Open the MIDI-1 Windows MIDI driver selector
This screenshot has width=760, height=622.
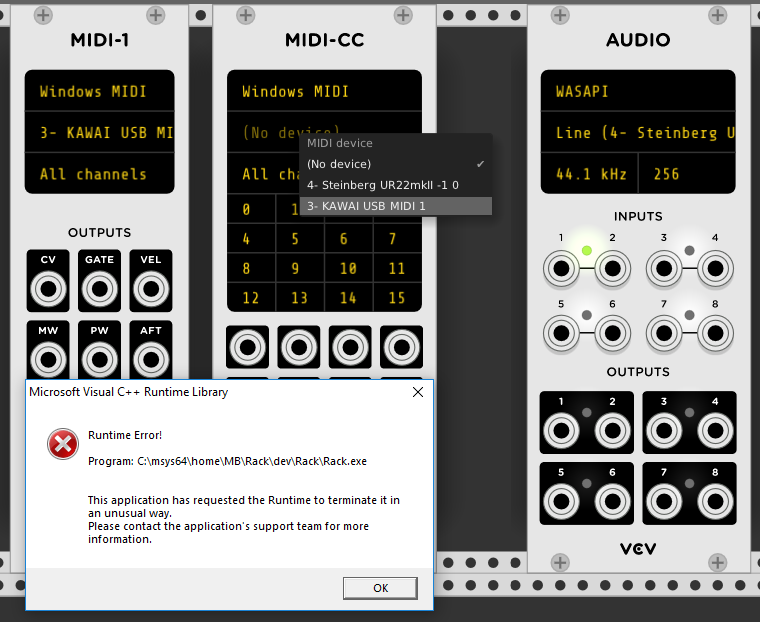[99, 91]
